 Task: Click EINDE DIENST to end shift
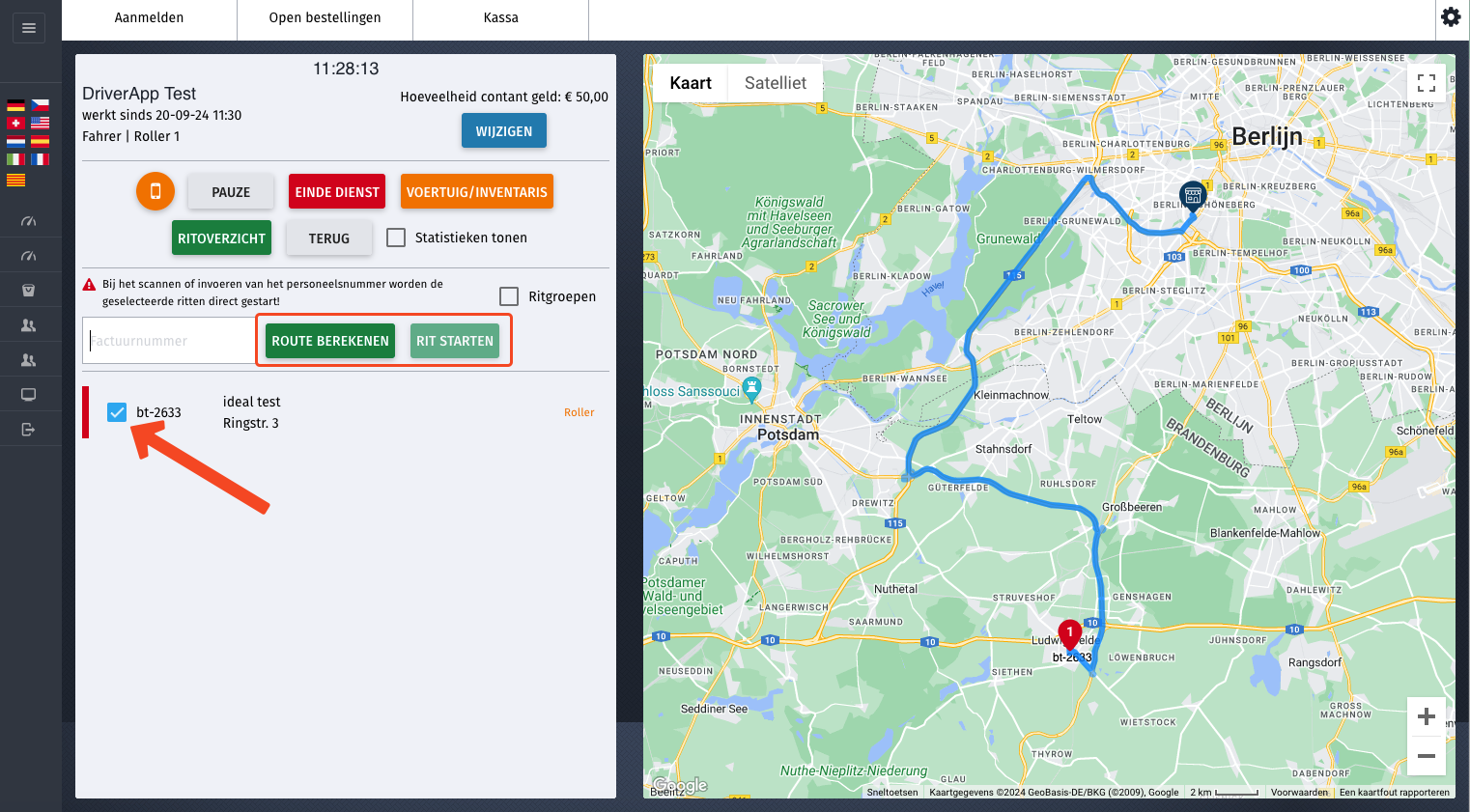coord(337,192)
